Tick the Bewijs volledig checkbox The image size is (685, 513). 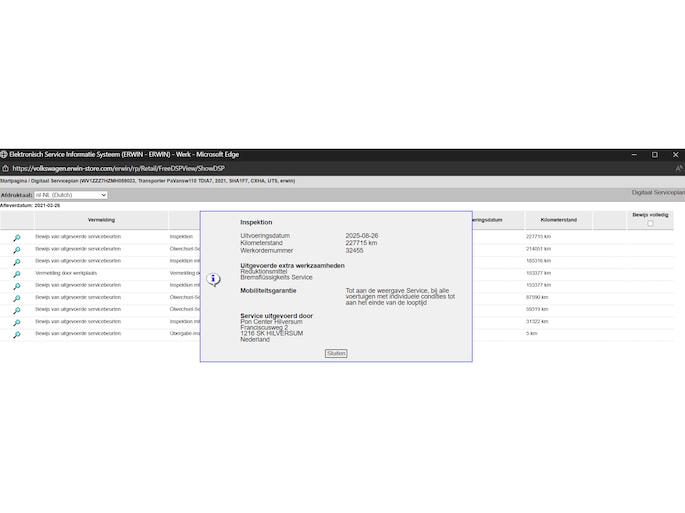pyautogui.click(x=650, y=223)
